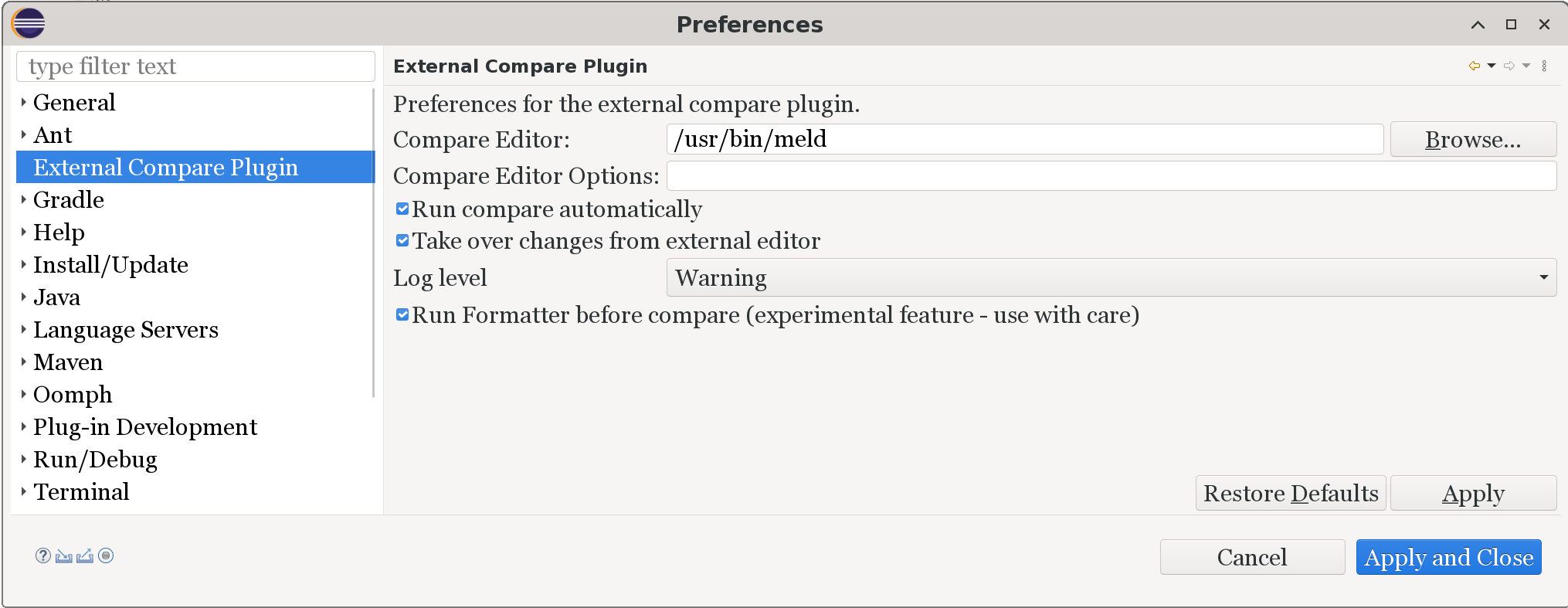Disable Run Formatter before compare
The height and width of the screenshot is (608, 1568).
click(x=402, y=314)
